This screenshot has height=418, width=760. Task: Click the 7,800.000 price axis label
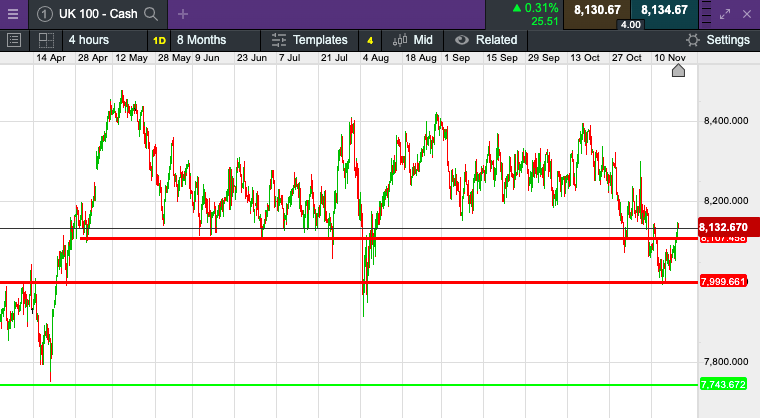pyautogui.click(x=726, y=362)
